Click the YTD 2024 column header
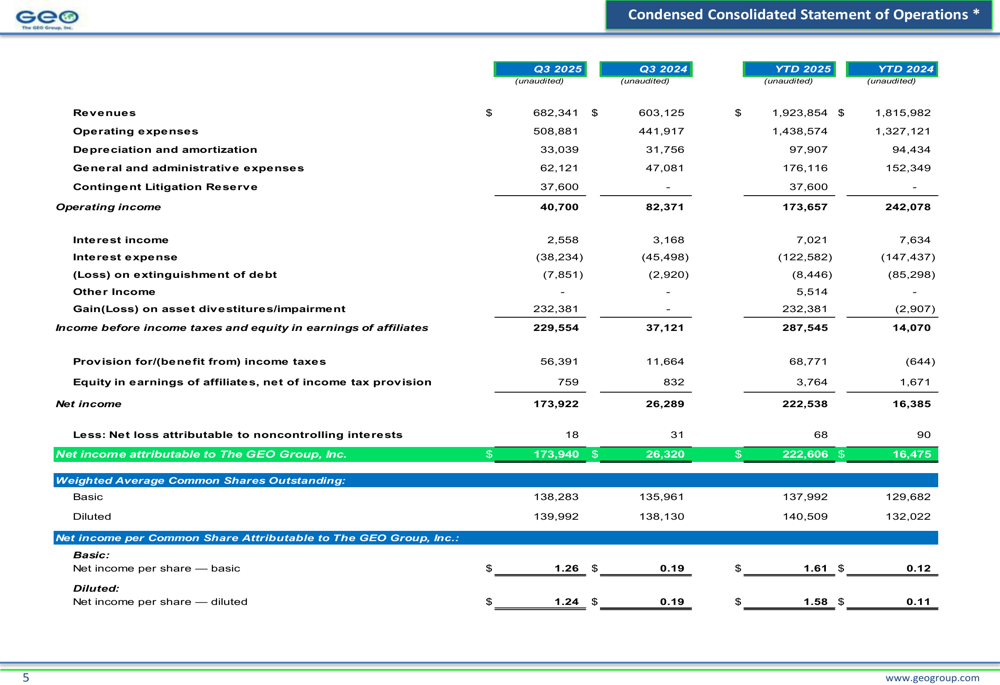The image size is (1000, 685). (x=892, y=68)
